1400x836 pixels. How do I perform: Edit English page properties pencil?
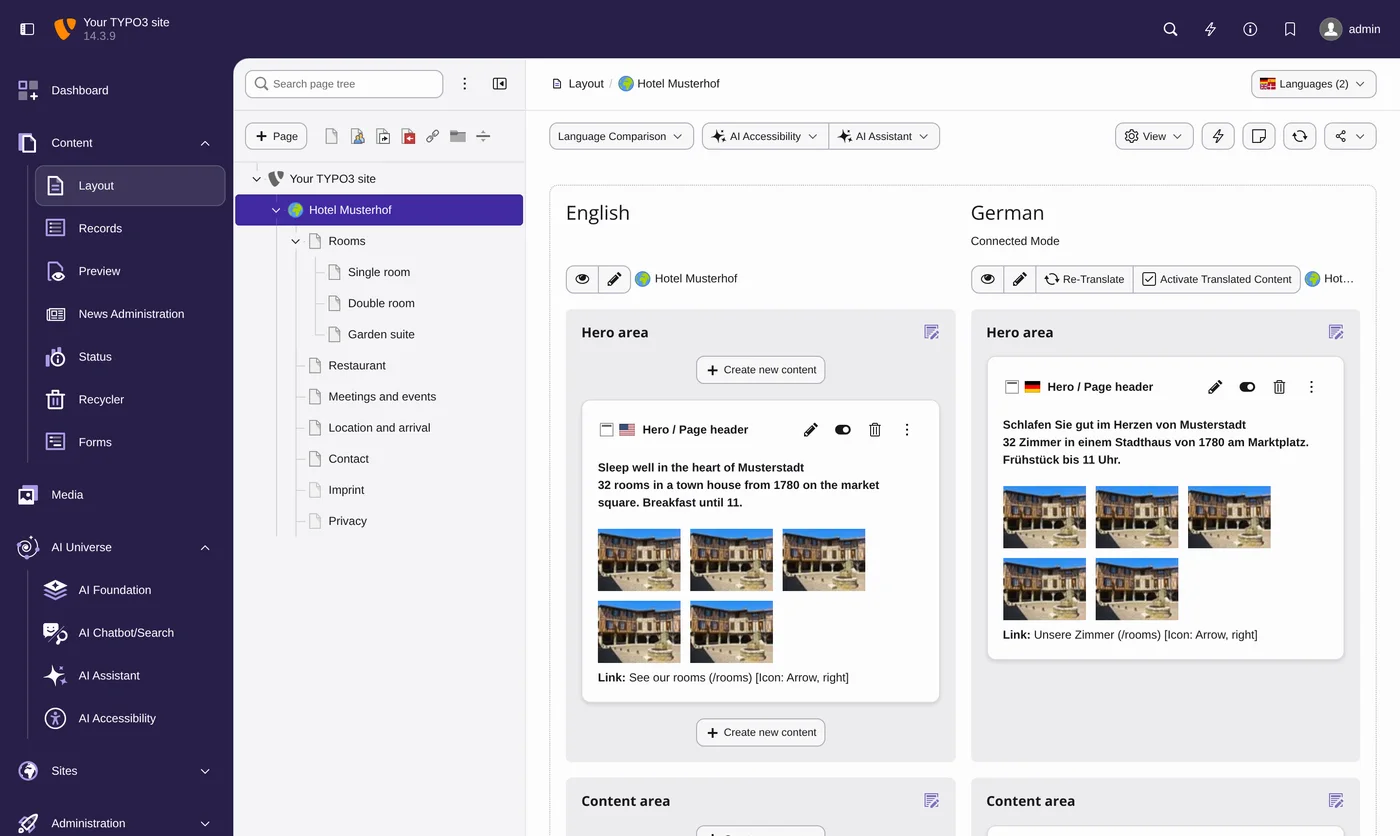(614, 279)
